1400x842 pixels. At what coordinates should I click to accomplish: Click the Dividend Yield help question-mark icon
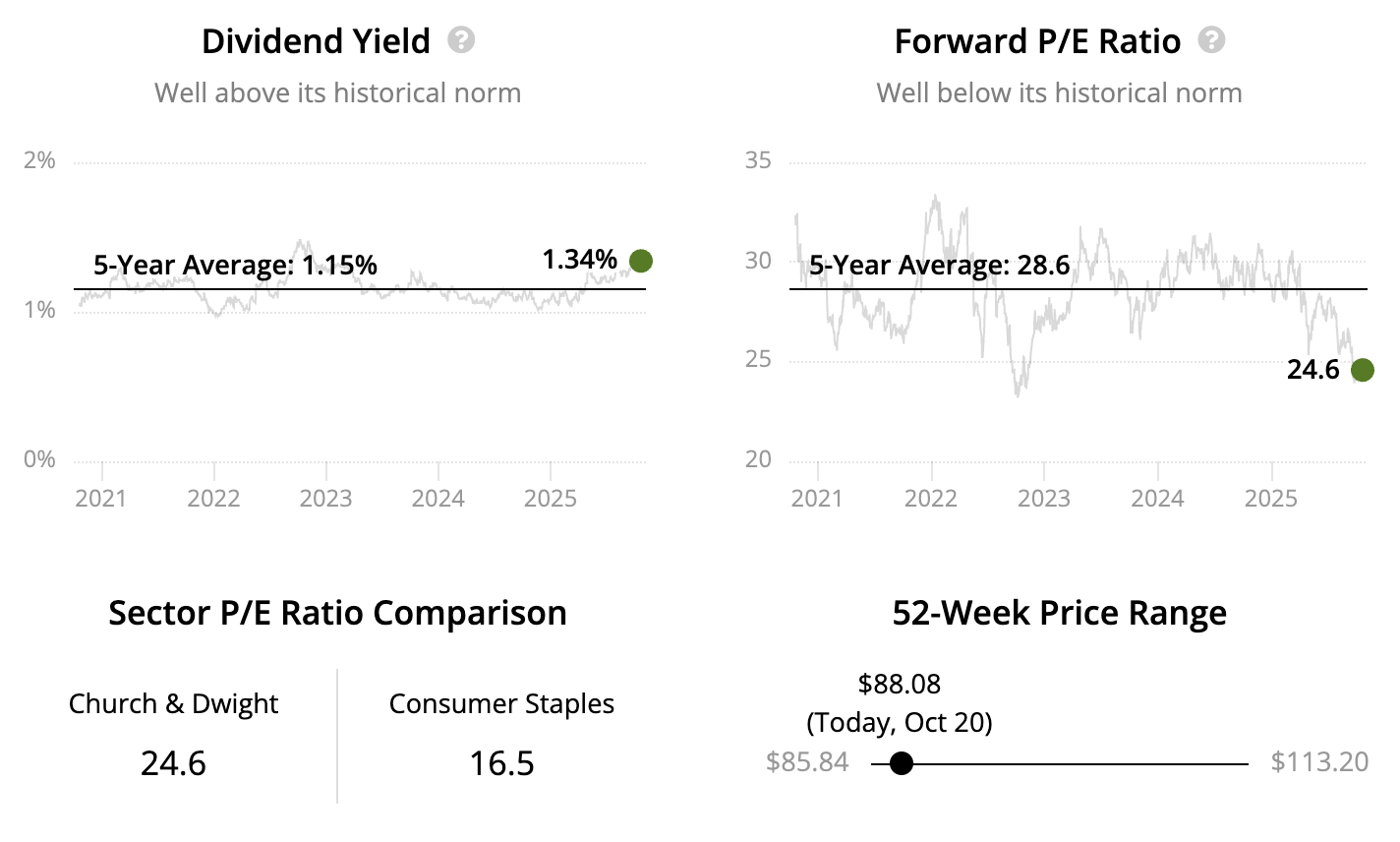[x=461, y=41]
